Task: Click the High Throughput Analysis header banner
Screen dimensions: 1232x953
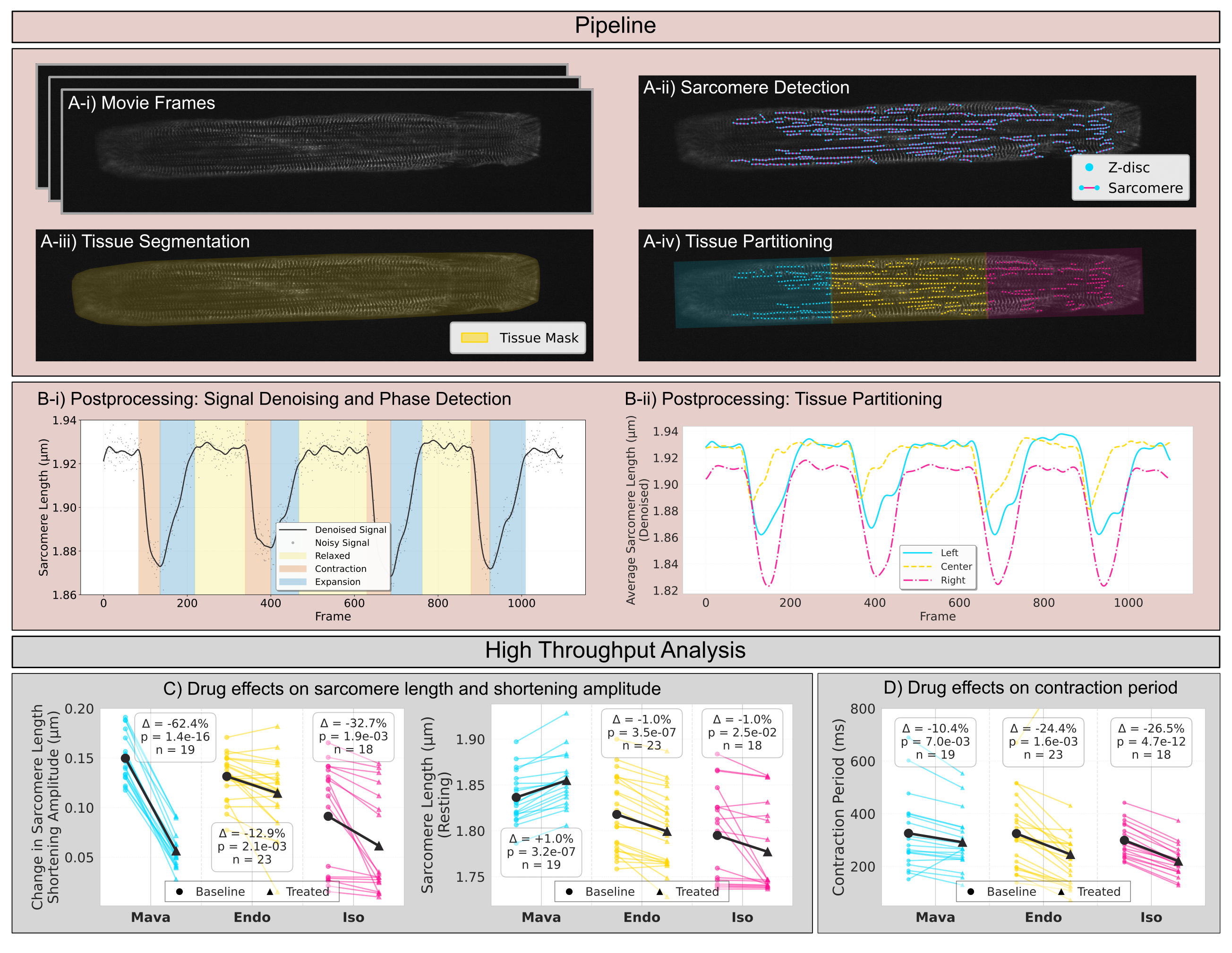Action: [x=615, y=651]
